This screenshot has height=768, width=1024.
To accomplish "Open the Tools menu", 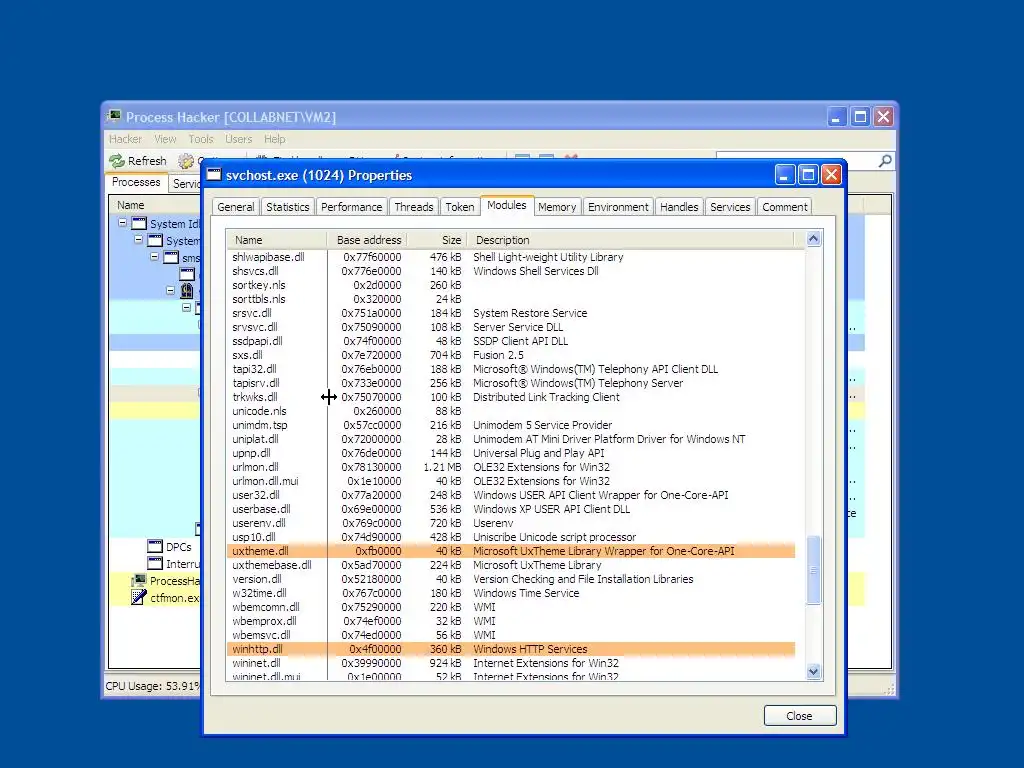I will click(201, 139).
